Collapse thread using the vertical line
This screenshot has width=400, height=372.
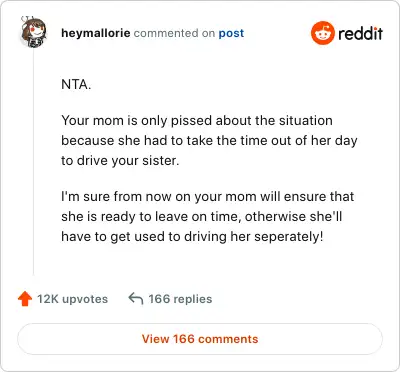pyautogui.click(x=33, y=162)
